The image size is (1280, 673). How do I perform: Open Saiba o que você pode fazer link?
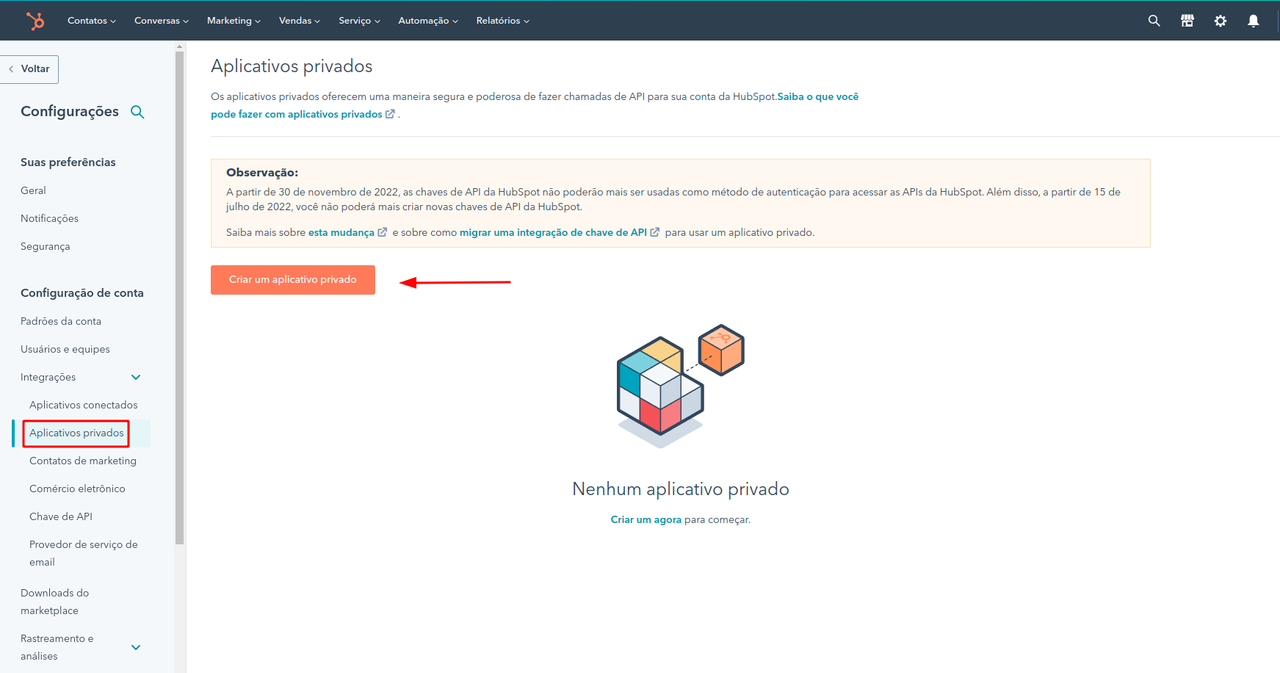534,106
